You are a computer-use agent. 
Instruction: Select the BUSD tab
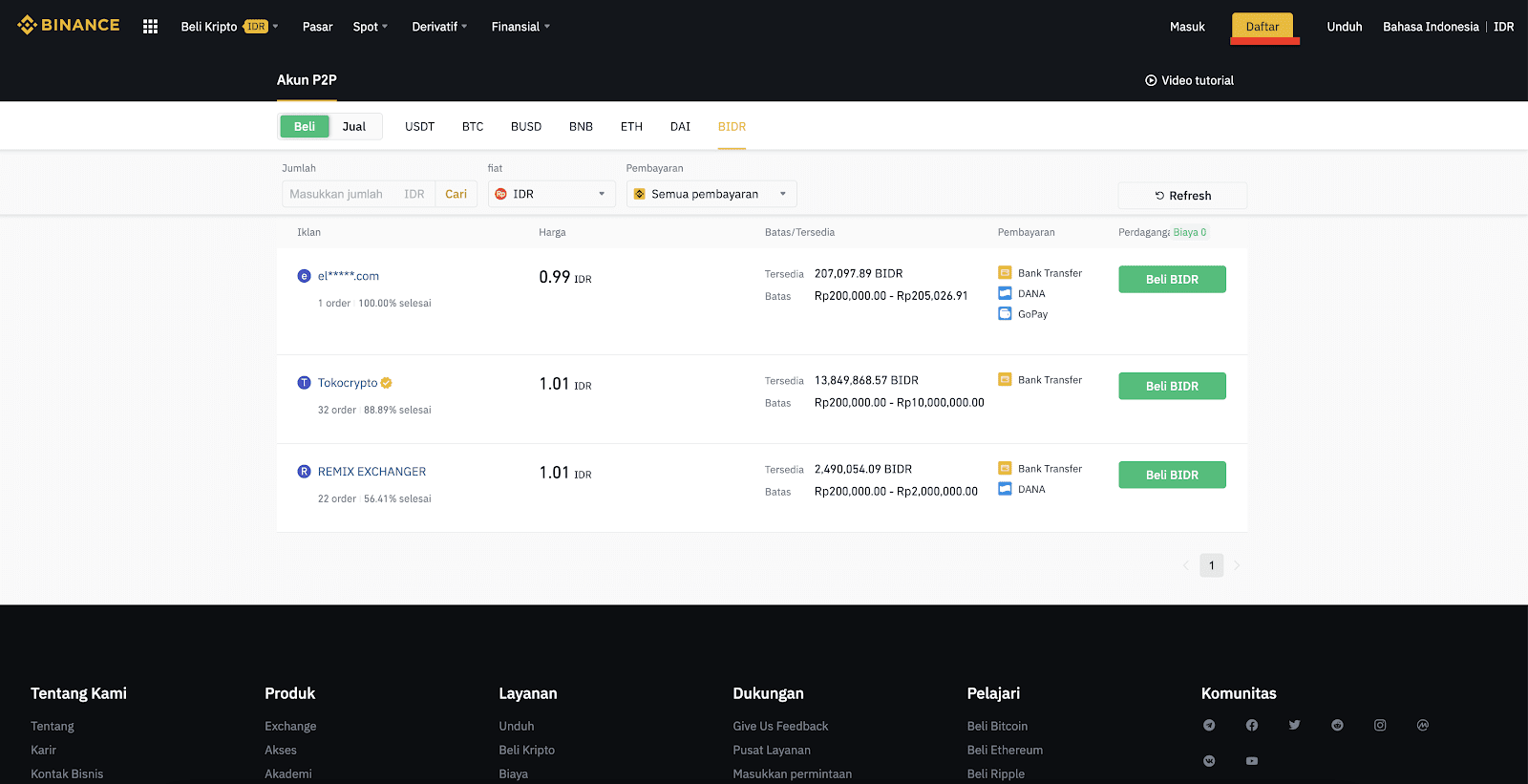coord(526,126)
